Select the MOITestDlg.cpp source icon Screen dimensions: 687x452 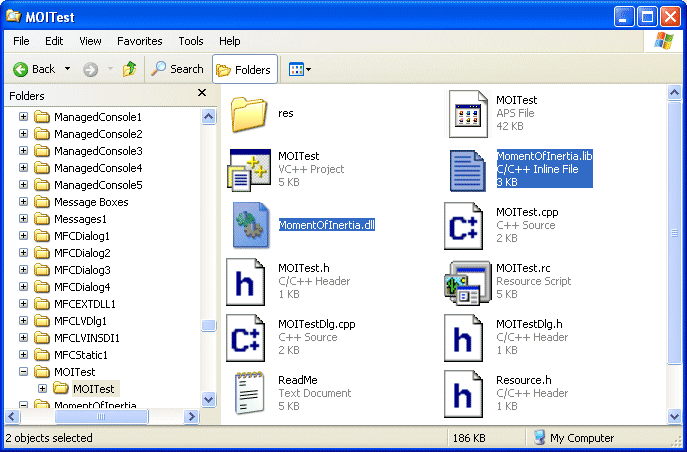pyautogui.click(x=245, y=338)
